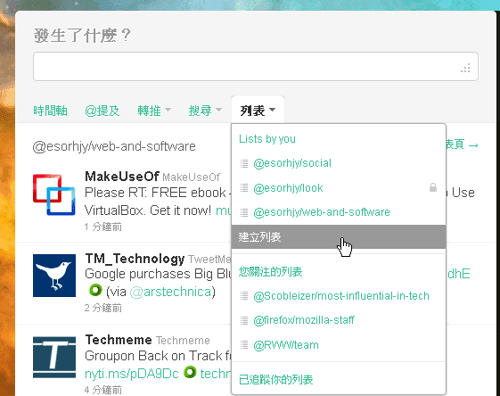Viewport: 500px width, 396px height.
Task: Click the list icon beside @RWW/team
Action: [x=244, y=345]
